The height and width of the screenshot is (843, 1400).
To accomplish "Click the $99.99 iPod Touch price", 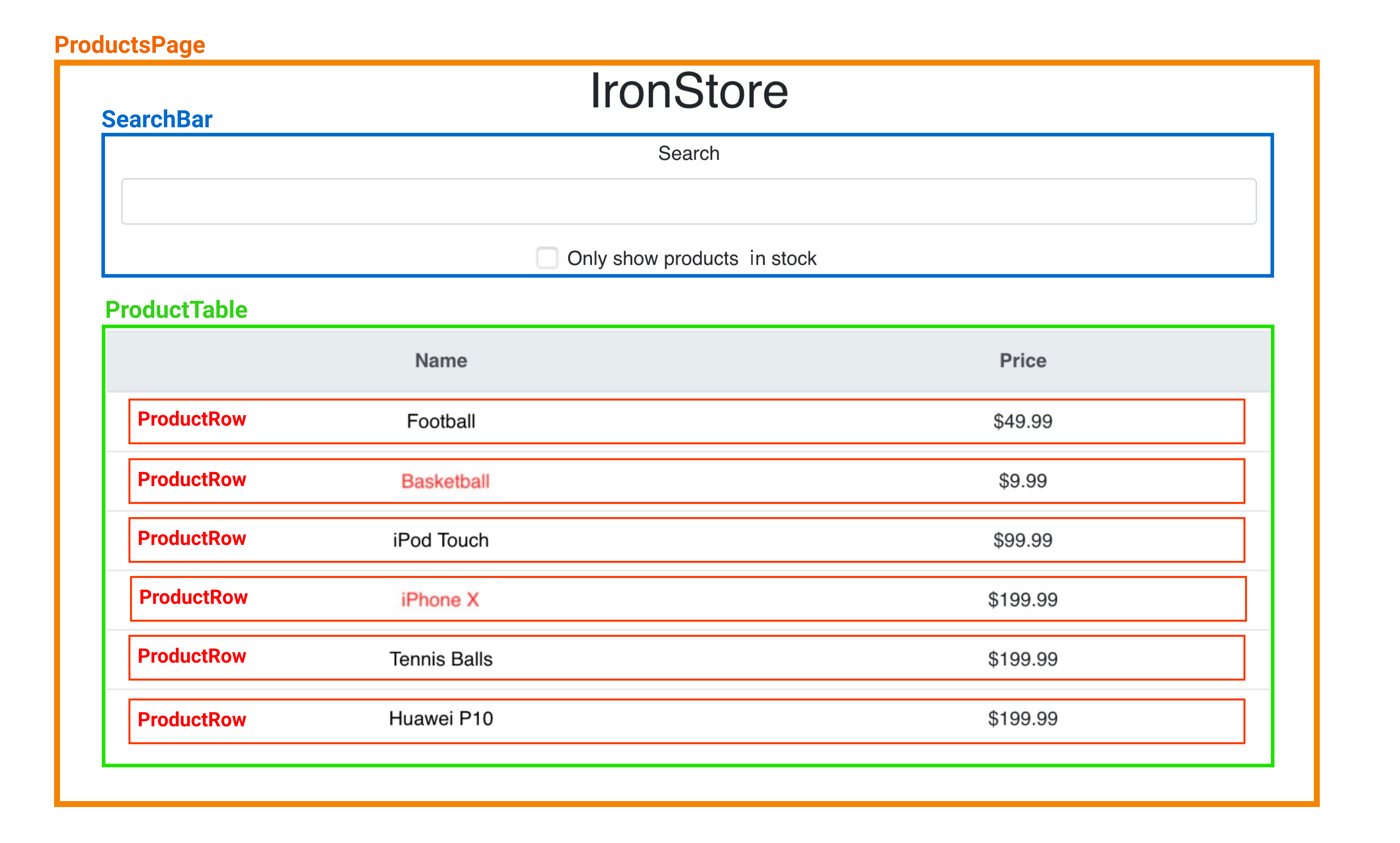I will (x=1022, y=540).
